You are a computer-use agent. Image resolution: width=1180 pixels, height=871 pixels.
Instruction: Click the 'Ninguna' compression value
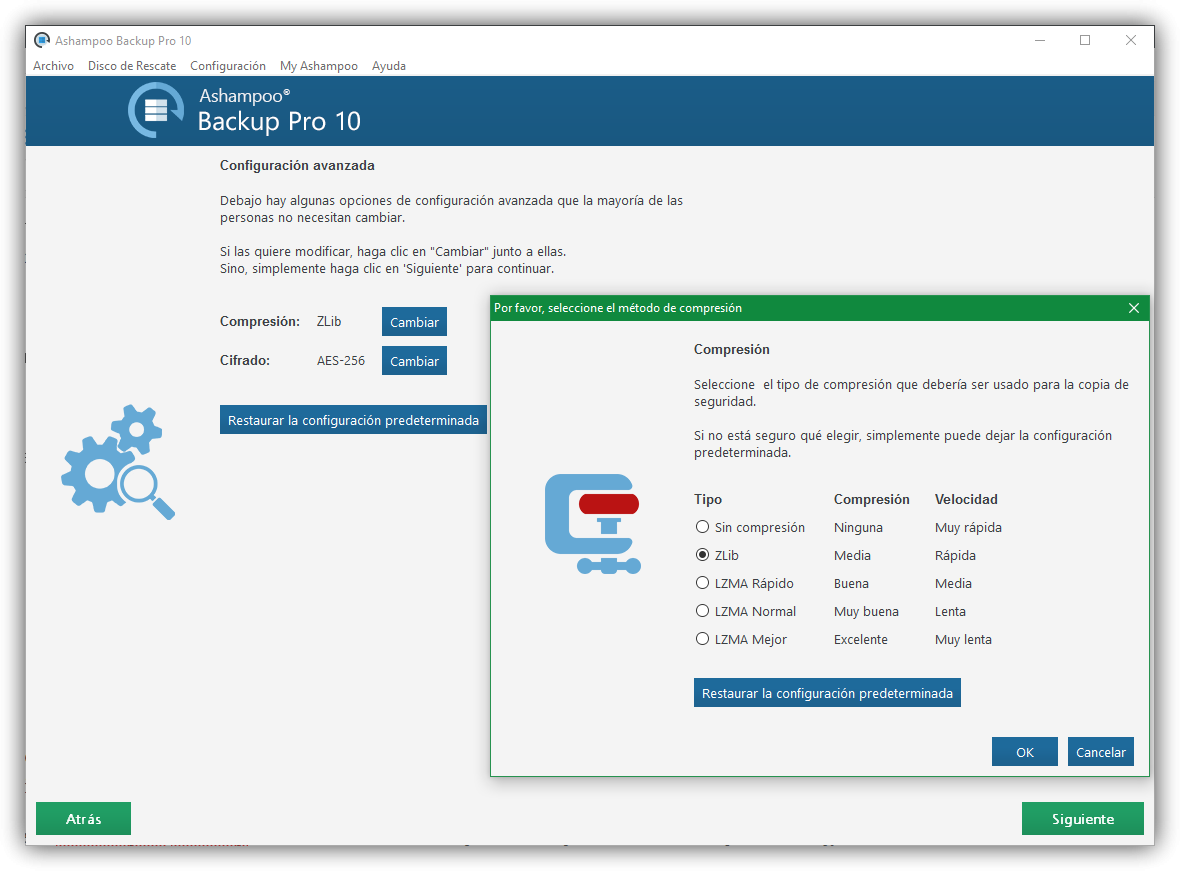coord(858,527)
